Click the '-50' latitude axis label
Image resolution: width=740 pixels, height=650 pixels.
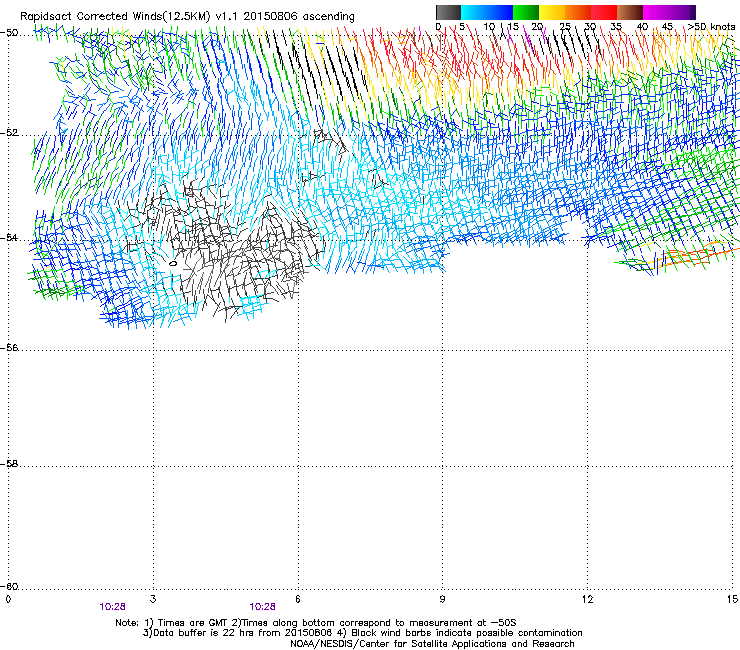(9, 33)
